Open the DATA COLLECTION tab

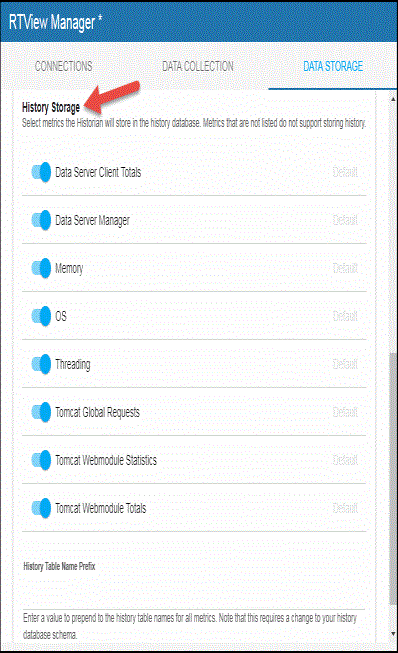tap(198, 66)
